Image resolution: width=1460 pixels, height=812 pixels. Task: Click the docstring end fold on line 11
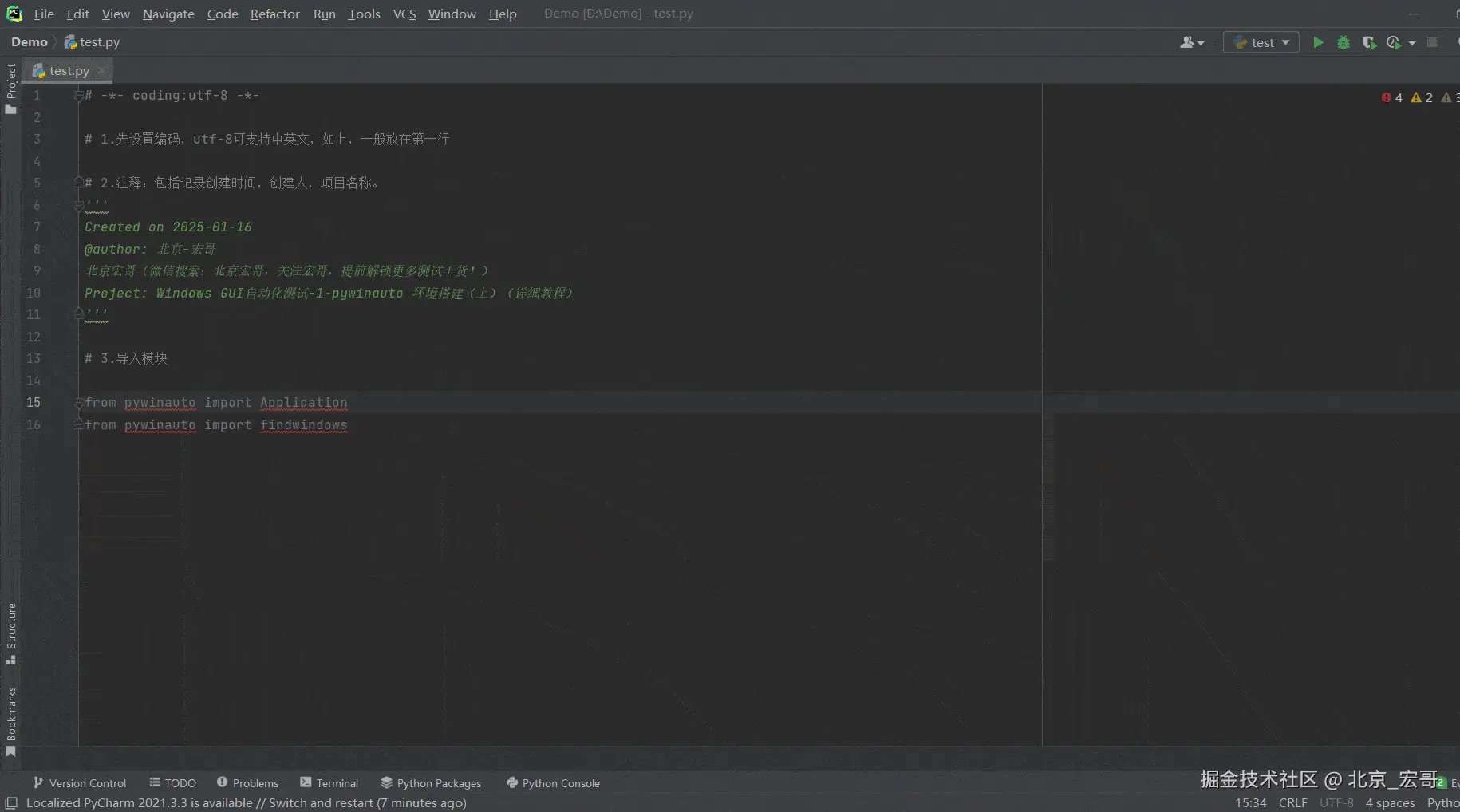(78, 314)
